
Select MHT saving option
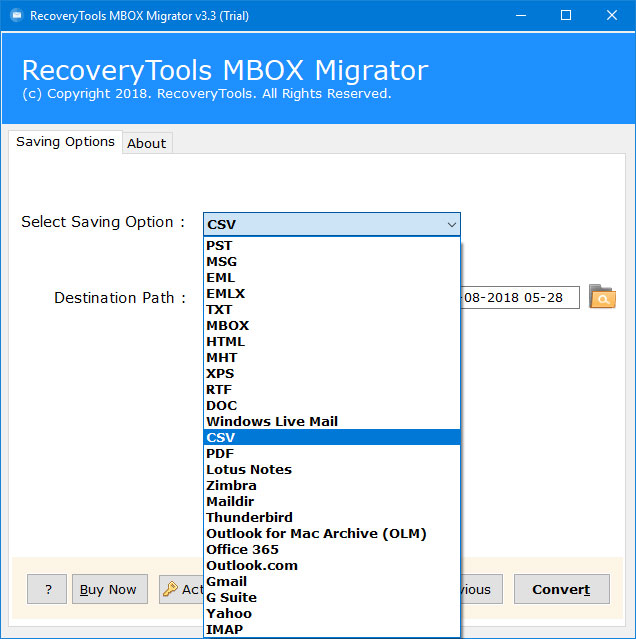tap(332, 357)
